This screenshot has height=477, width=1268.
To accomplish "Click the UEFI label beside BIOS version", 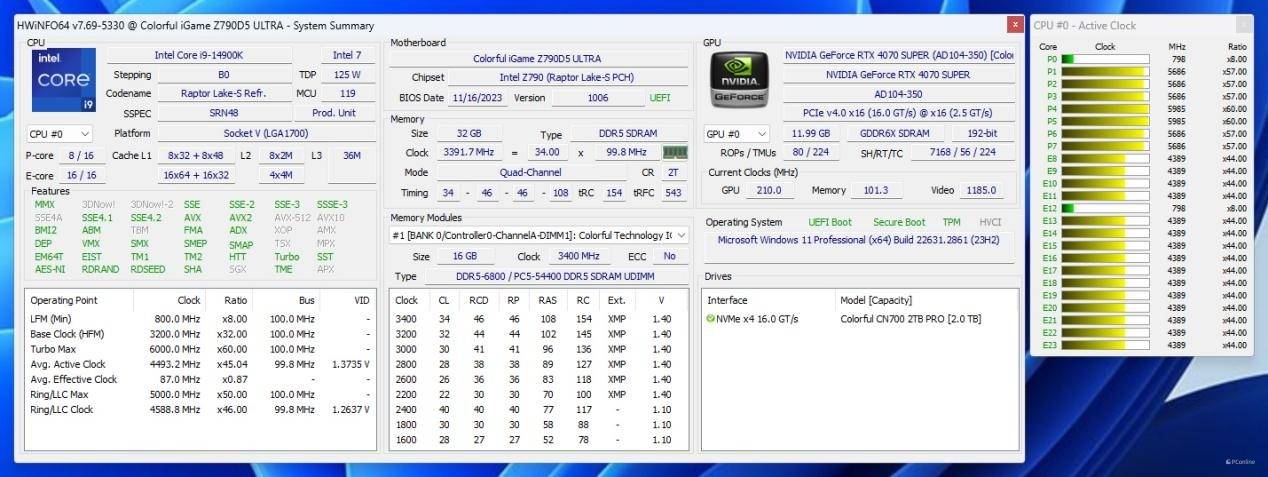I will (x=660, y=98).
